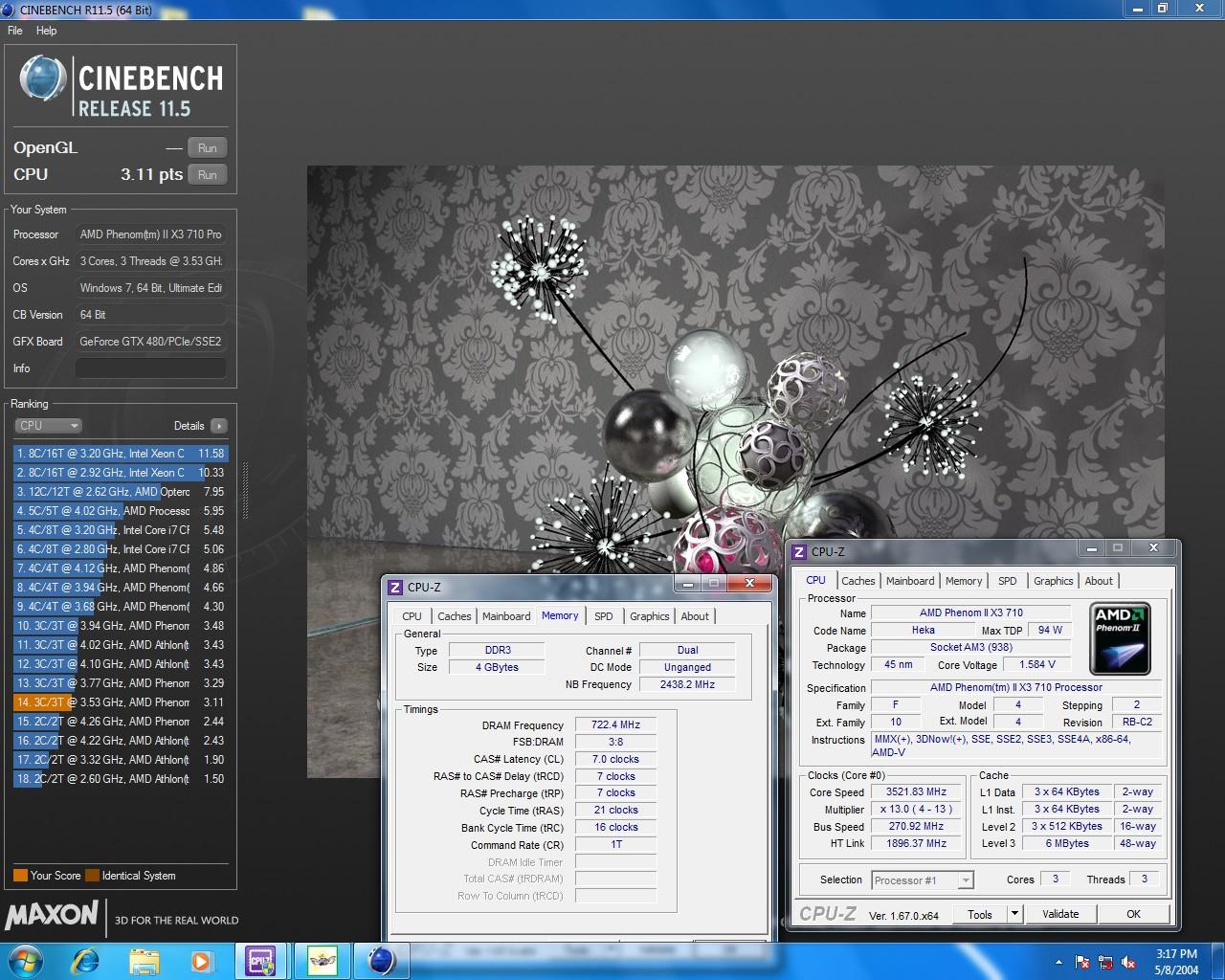Screen dimensions: 1225x980
Task: Select highlighted ranking row 14 scoring 3.11
Action: pos(121,702)
